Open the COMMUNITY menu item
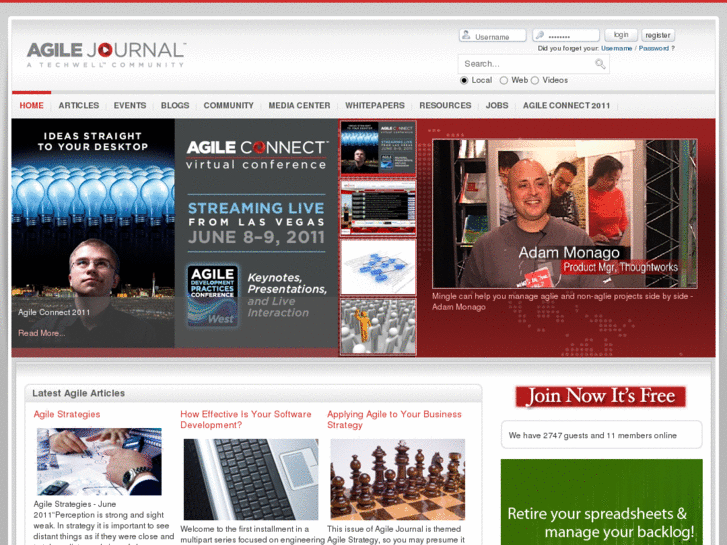 (229, 105)
